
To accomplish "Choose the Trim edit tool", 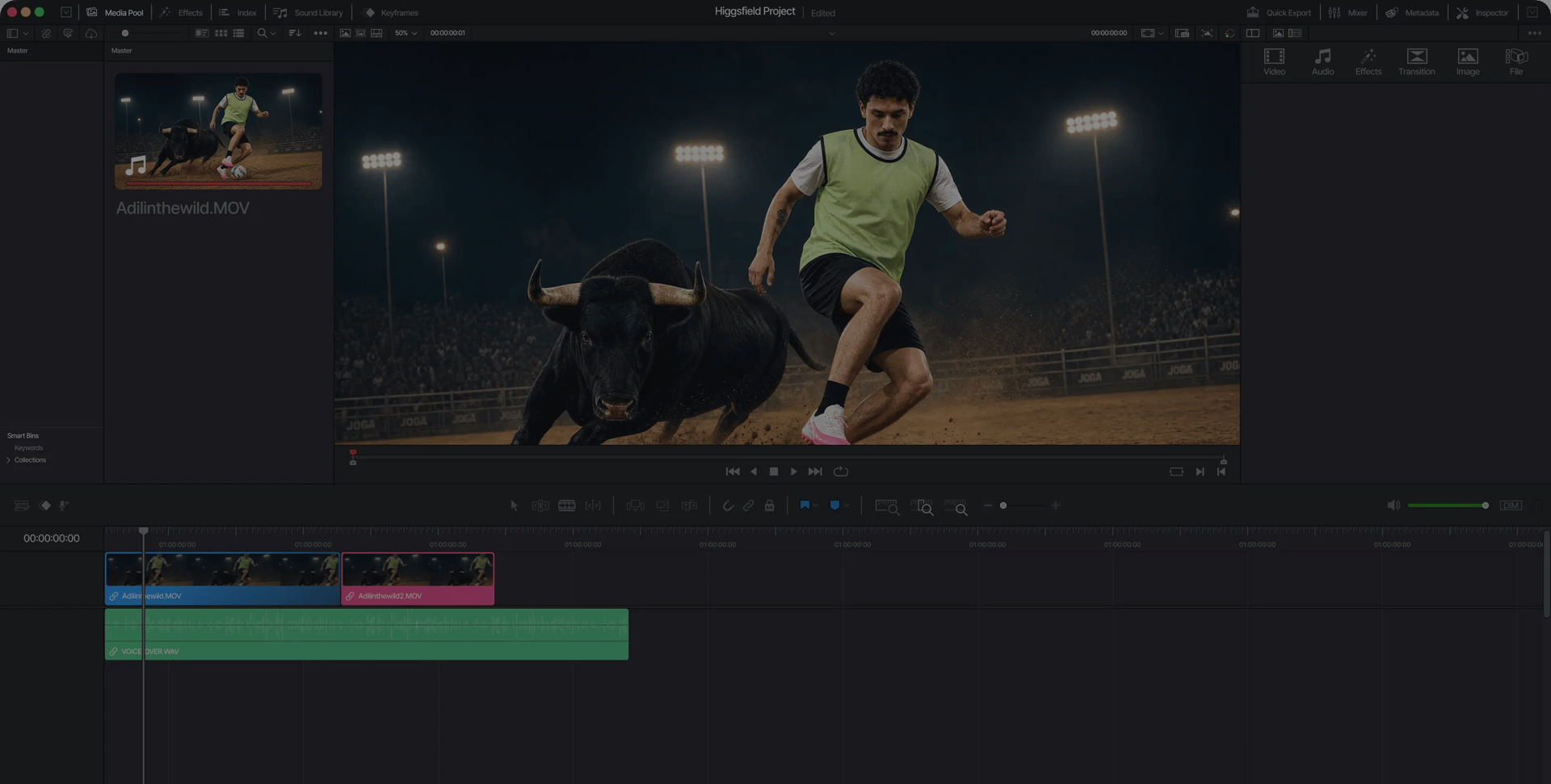I will click(x=540, y=505).
